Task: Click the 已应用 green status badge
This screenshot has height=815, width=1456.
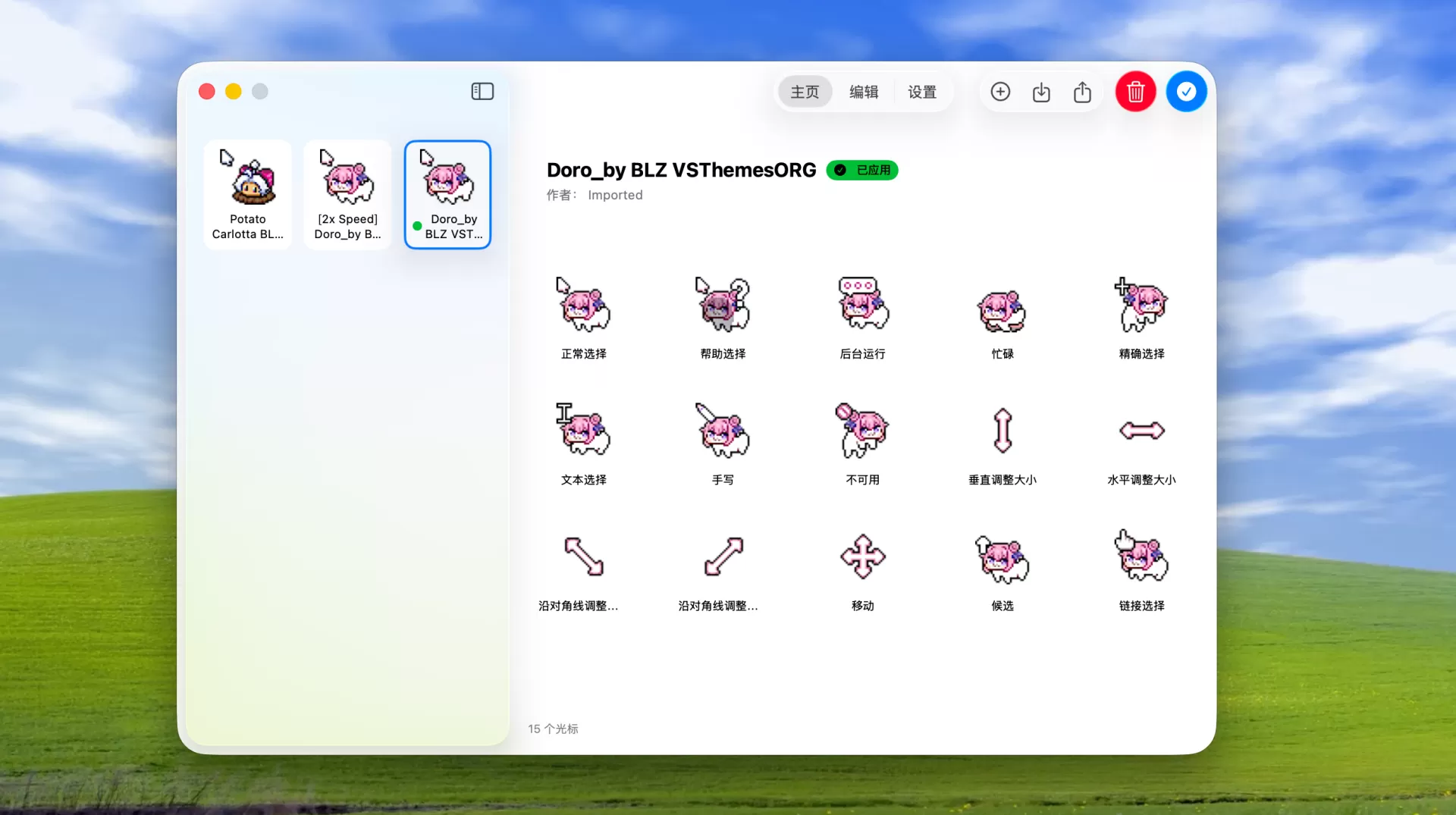Action: tap(862, 170)
